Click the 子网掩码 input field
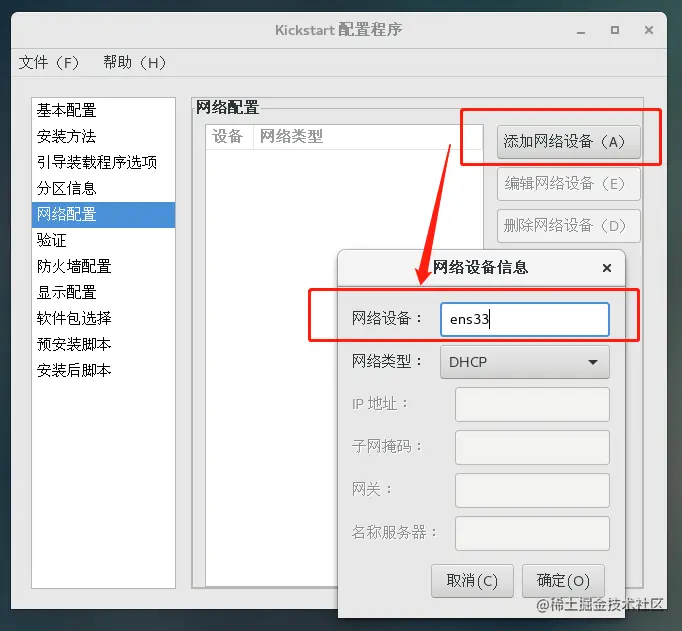 coord(532,447)
